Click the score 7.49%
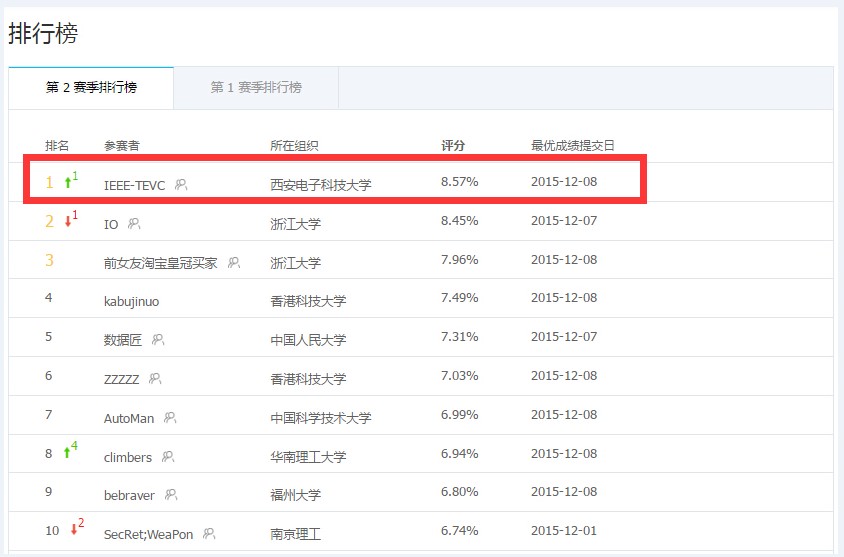This screenshot has width=844, height=557. point(460,298)
